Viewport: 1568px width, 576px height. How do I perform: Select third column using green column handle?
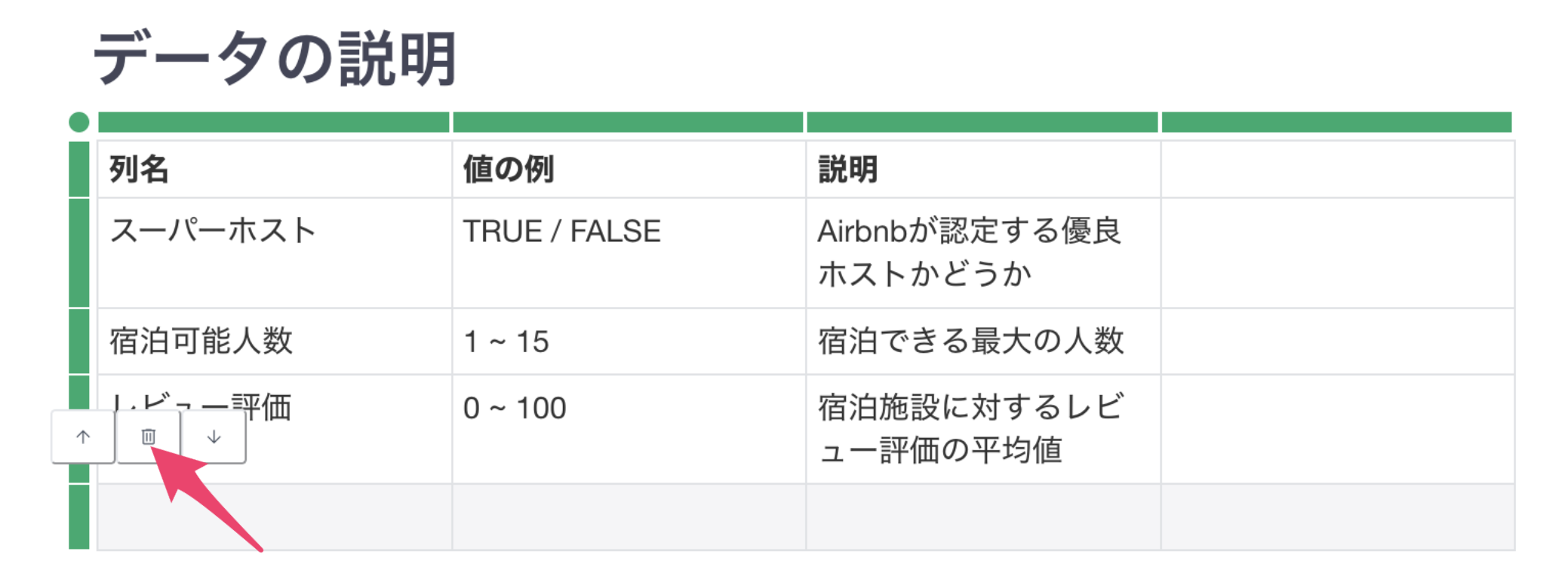(x=982, y=122)
